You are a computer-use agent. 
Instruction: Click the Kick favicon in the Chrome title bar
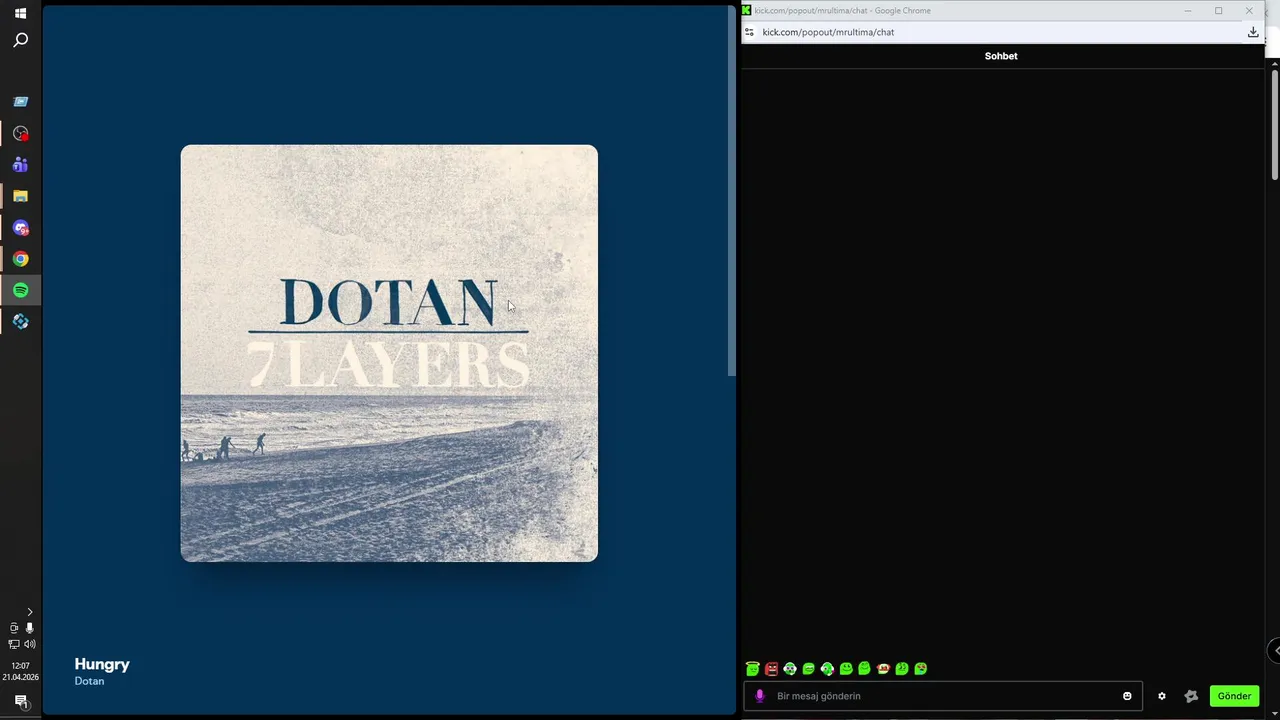point(746,10)
